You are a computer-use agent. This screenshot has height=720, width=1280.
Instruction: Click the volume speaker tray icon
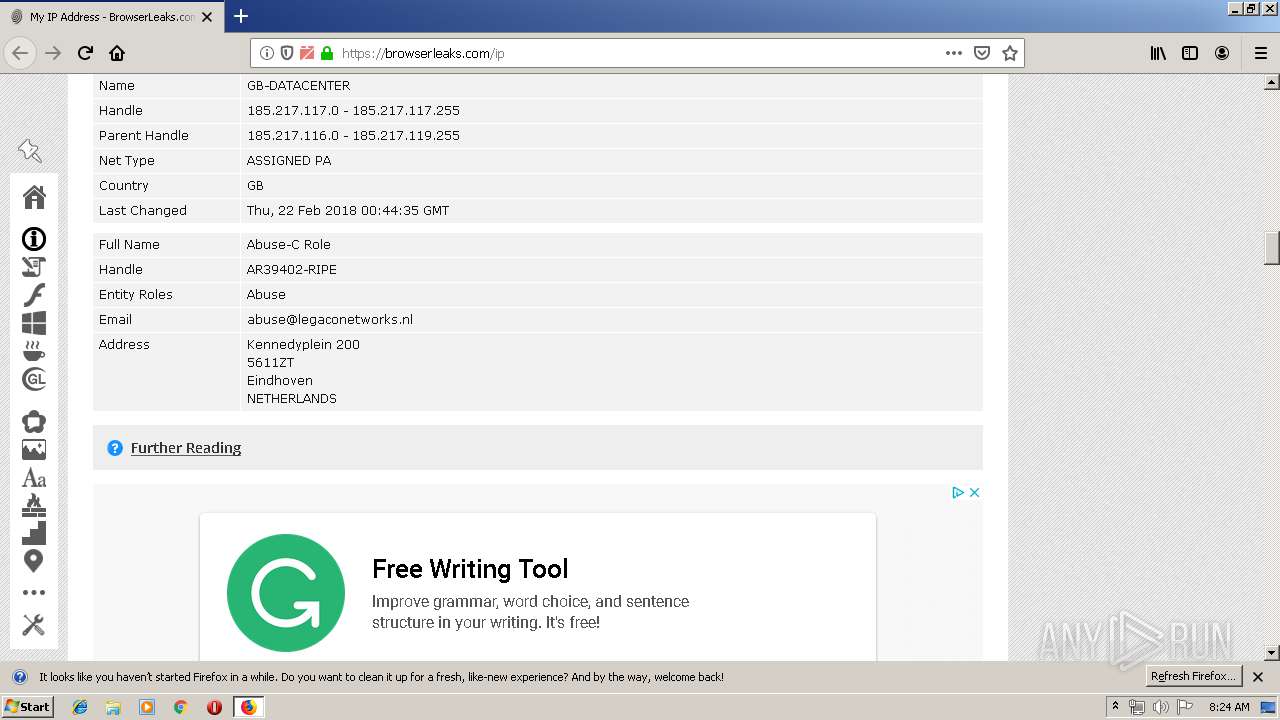[1160, 707]
